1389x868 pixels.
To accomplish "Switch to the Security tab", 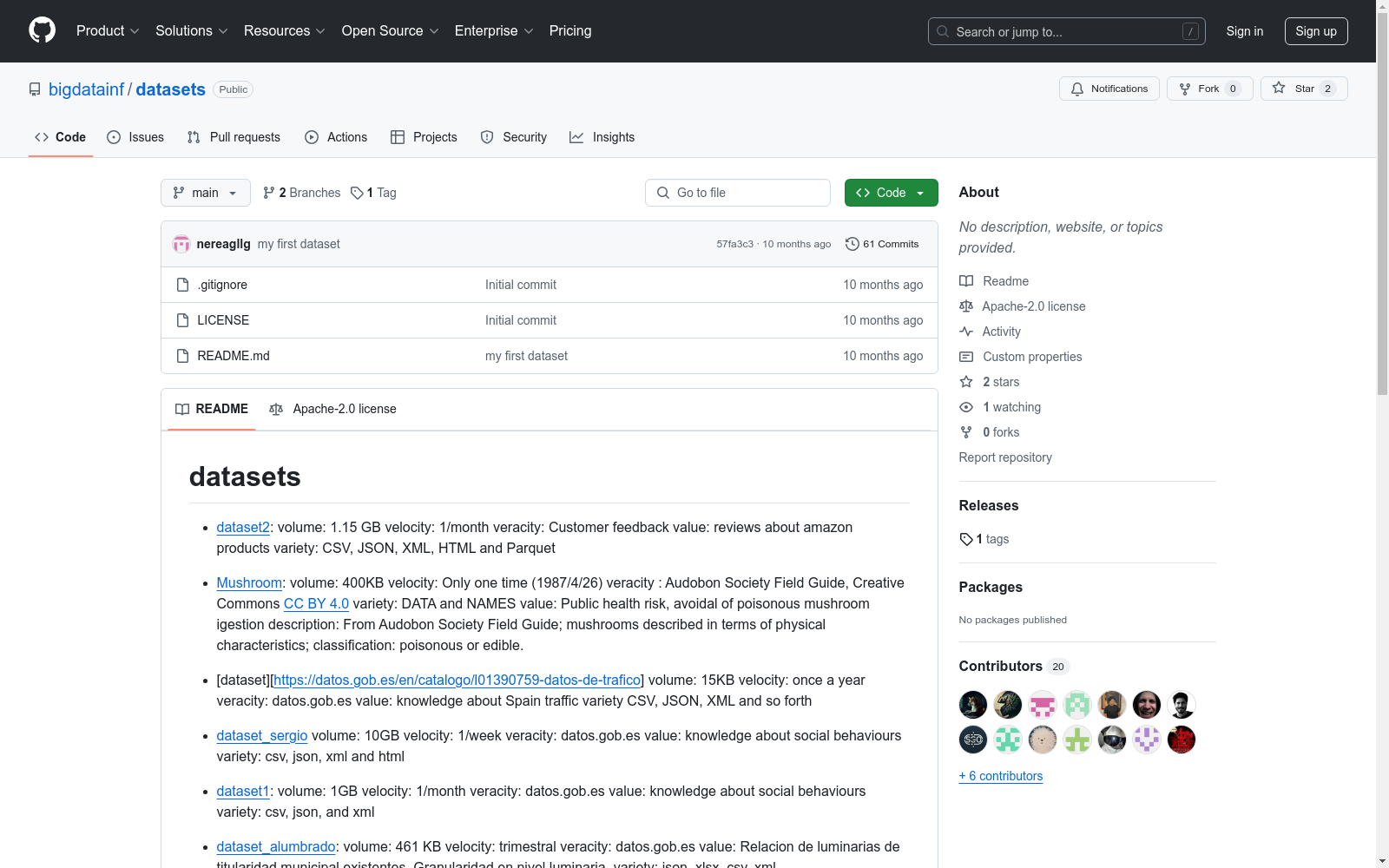I will pyautogui.click(x=514, y=137).
